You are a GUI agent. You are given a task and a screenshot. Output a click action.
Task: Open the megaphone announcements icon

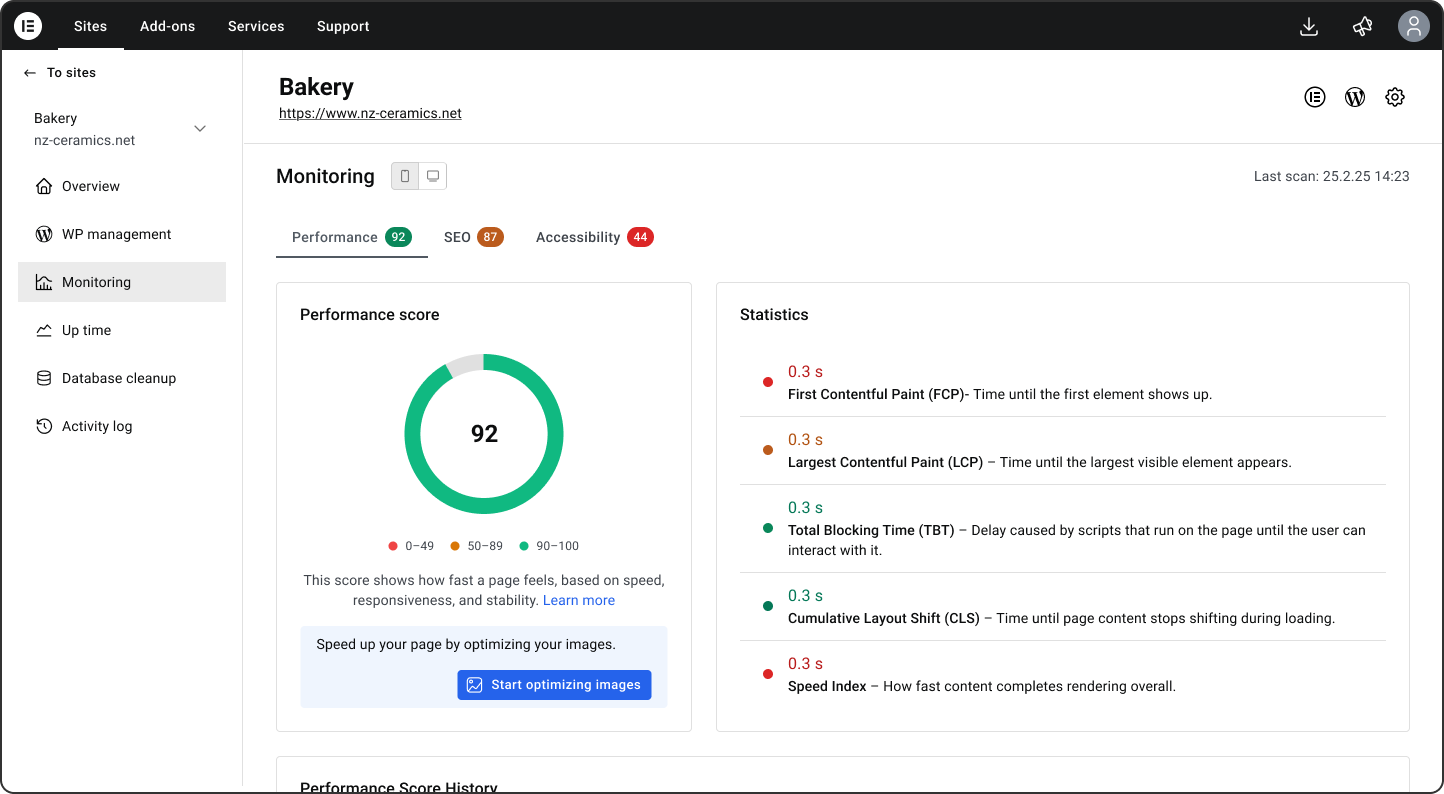(1362, 27)
